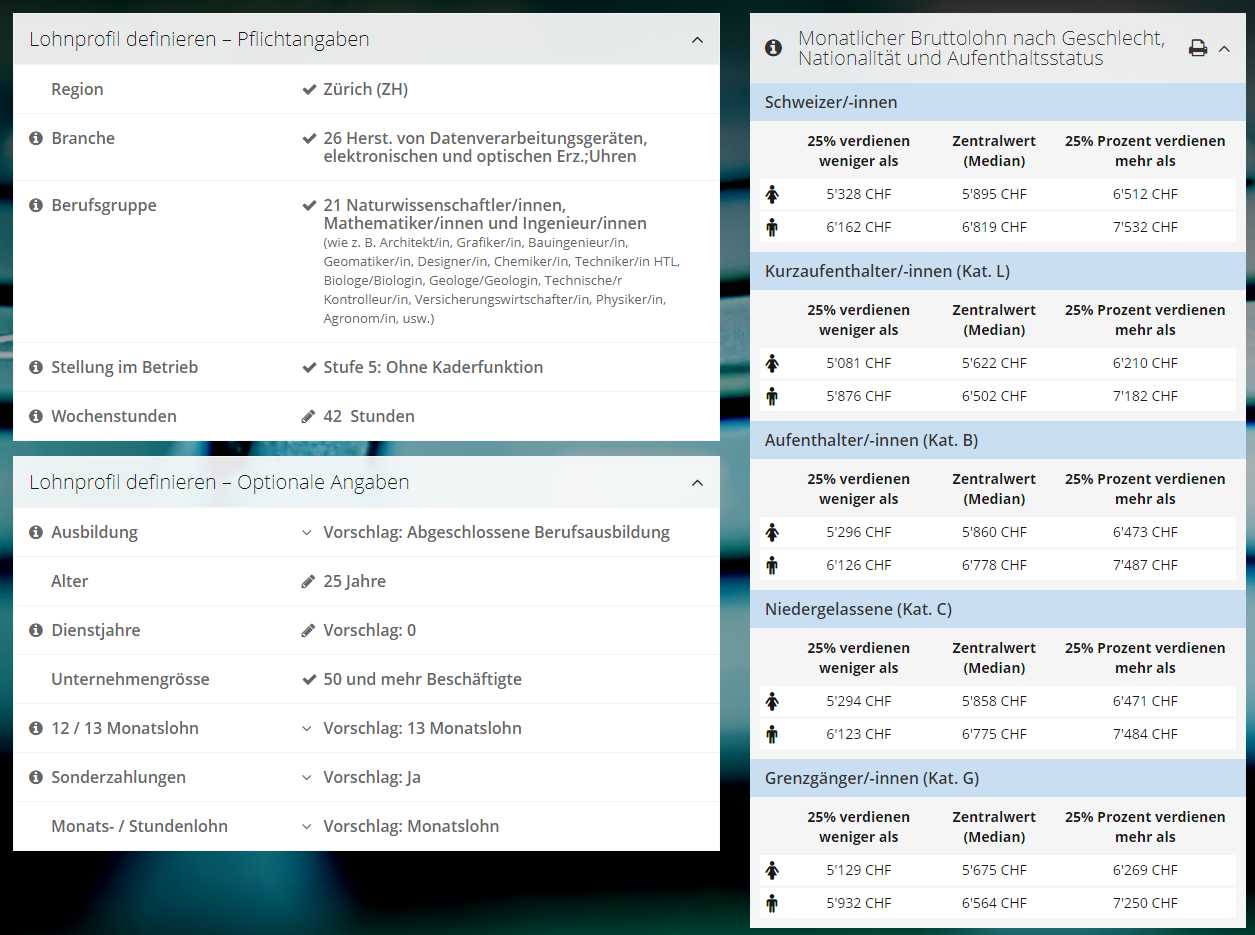Edit the Dienstjahre Vorschlag: 0 field

coord(369,630)
